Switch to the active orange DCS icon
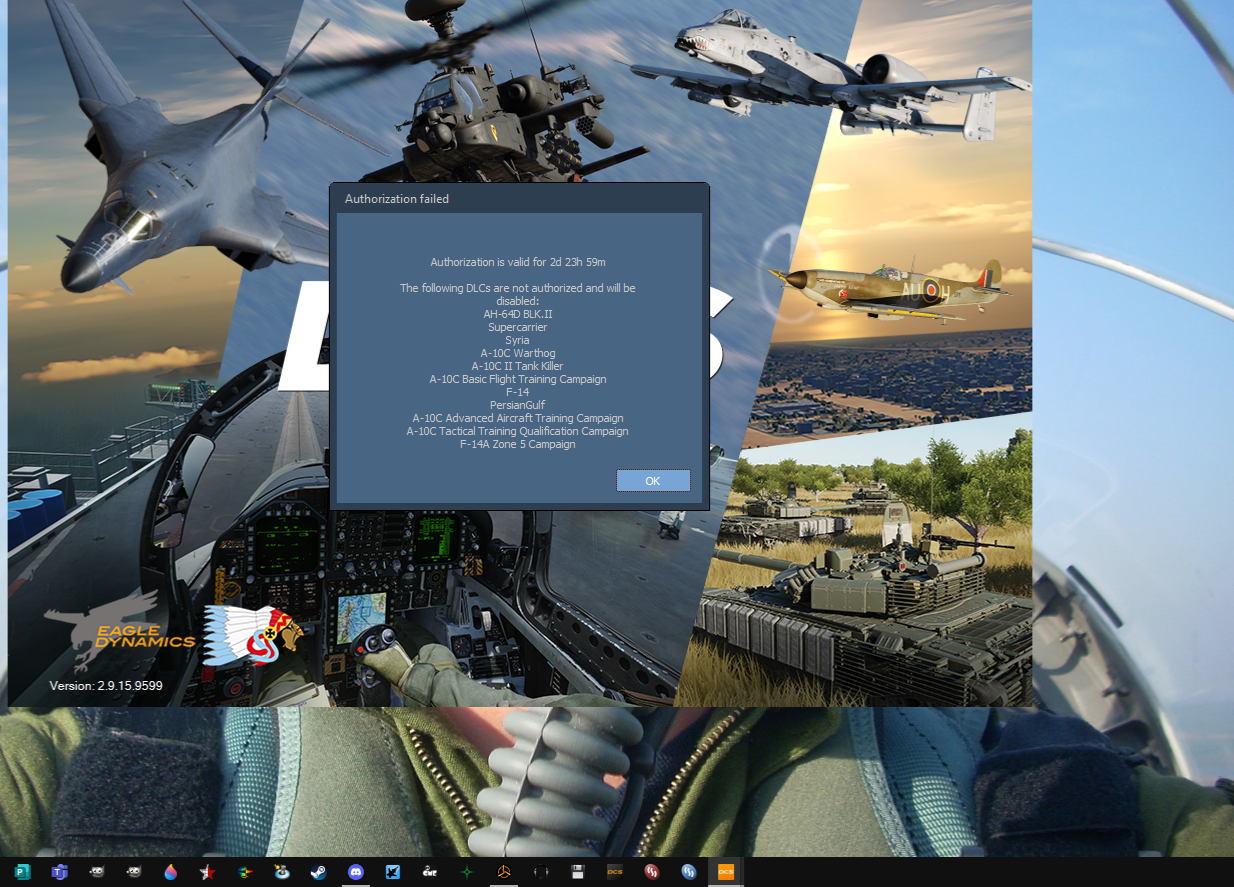This screenshot has width=1234, height=887. tap(726, 872)
